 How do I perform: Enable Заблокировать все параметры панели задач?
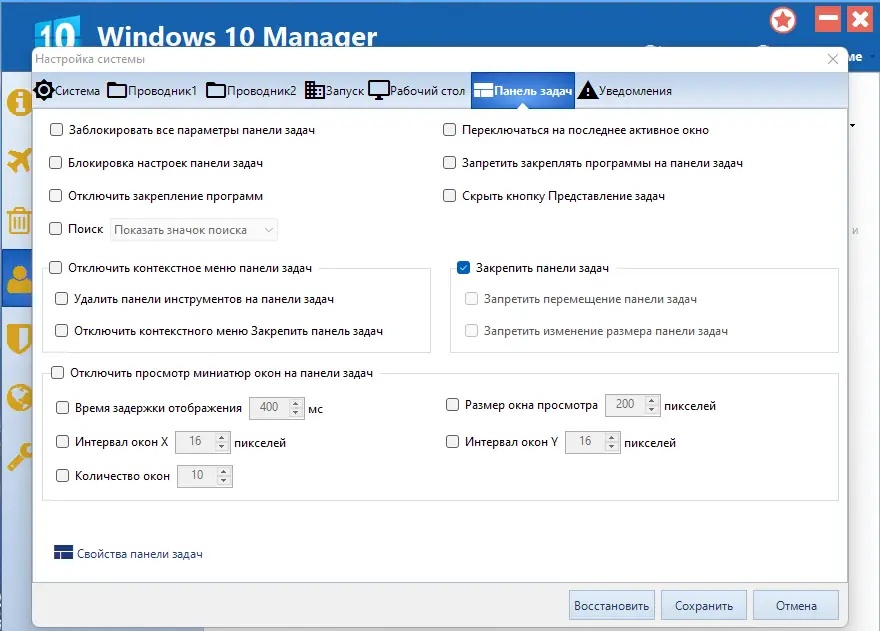[x=56, y=130]
